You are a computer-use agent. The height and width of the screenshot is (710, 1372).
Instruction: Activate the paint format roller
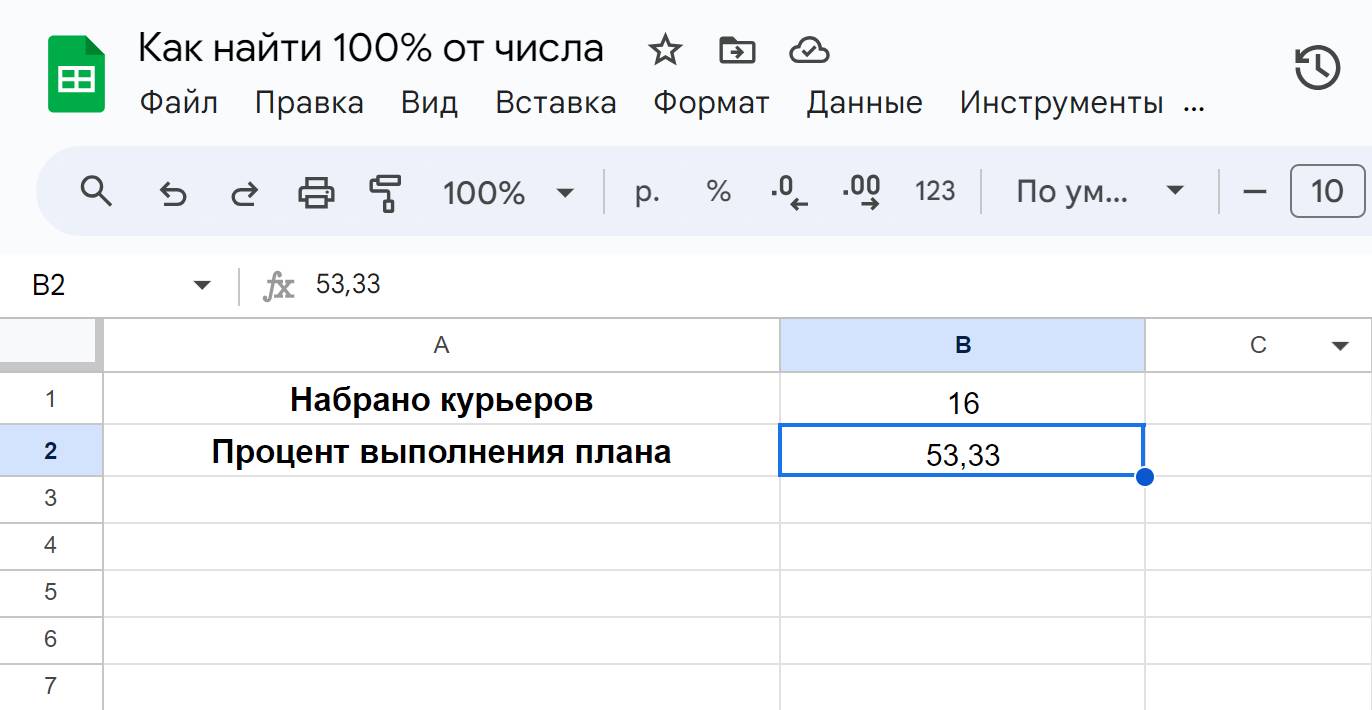[x=385, y=192]
